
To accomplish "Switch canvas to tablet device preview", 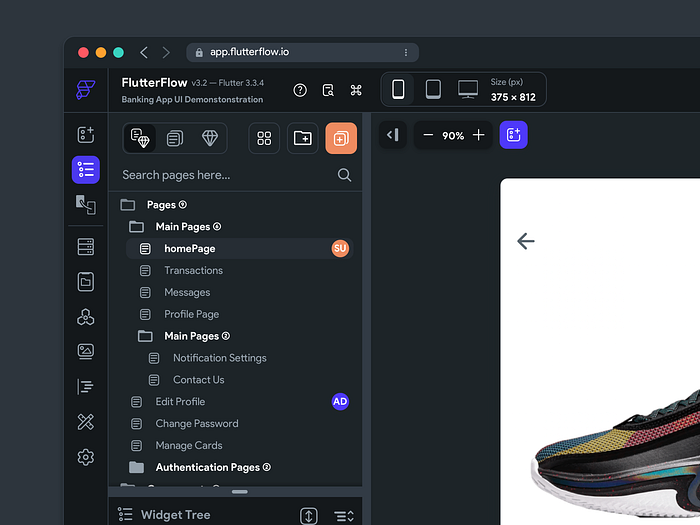I will point(433,90).
